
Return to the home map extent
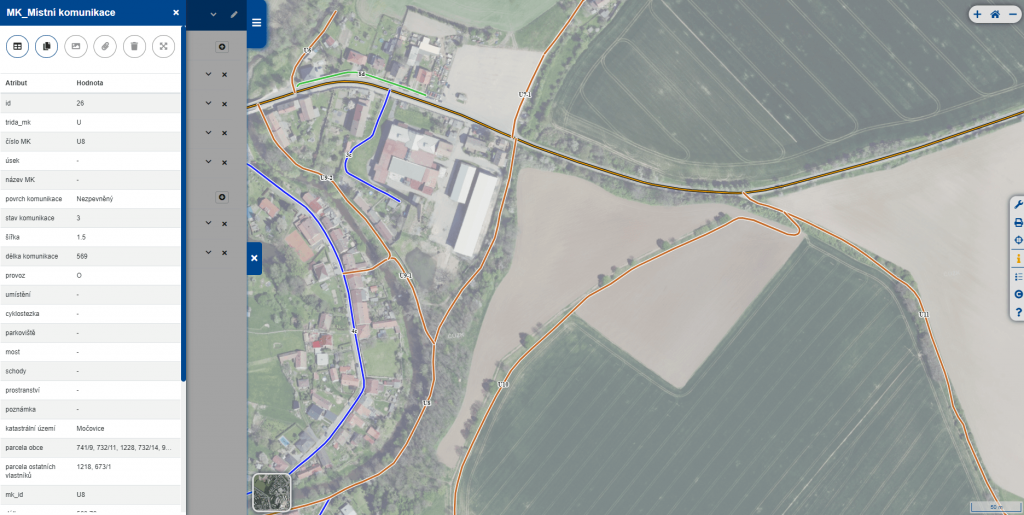coord(995,14)
